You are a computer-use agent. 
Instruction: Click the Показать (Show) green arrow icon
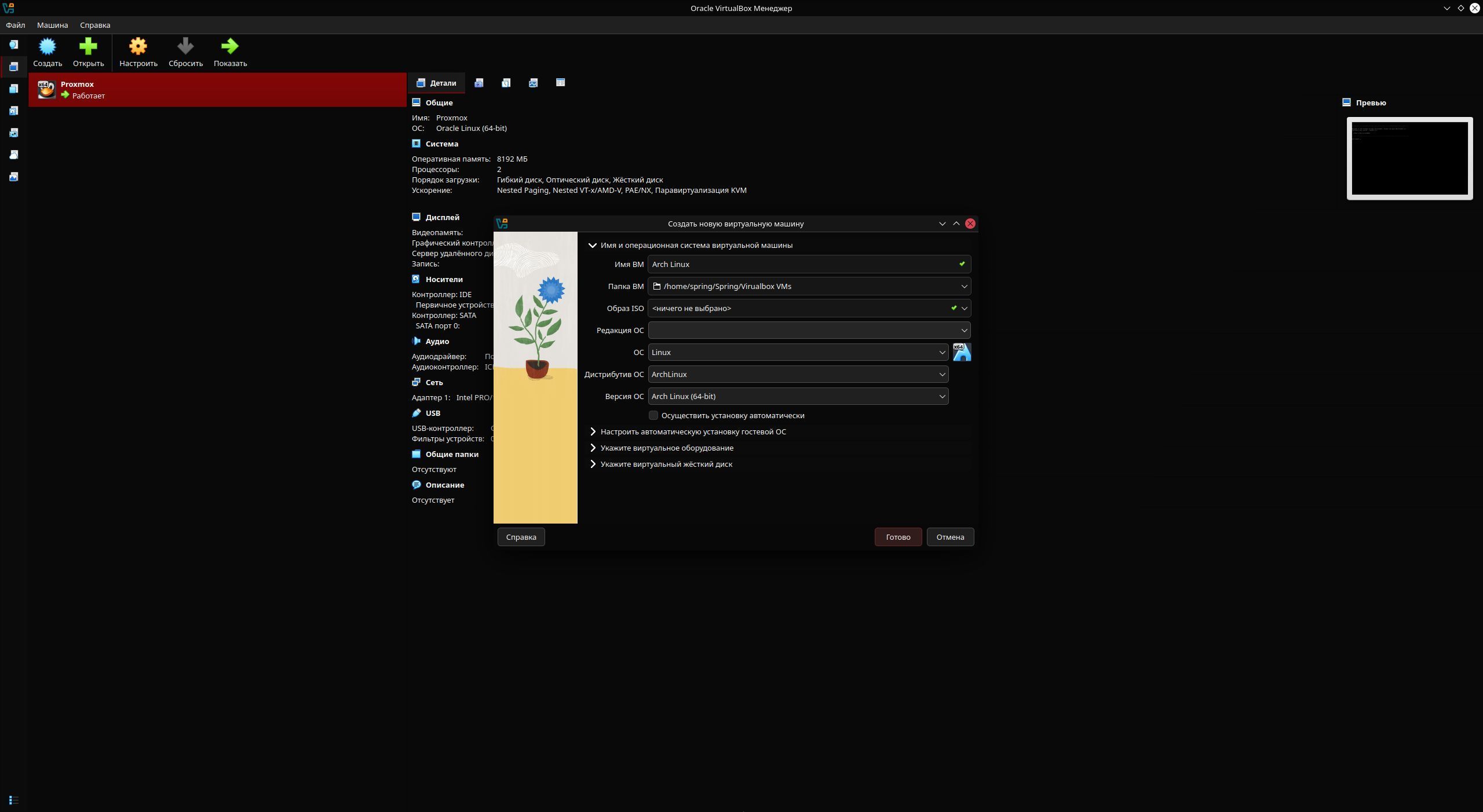(x=230, y=46)
